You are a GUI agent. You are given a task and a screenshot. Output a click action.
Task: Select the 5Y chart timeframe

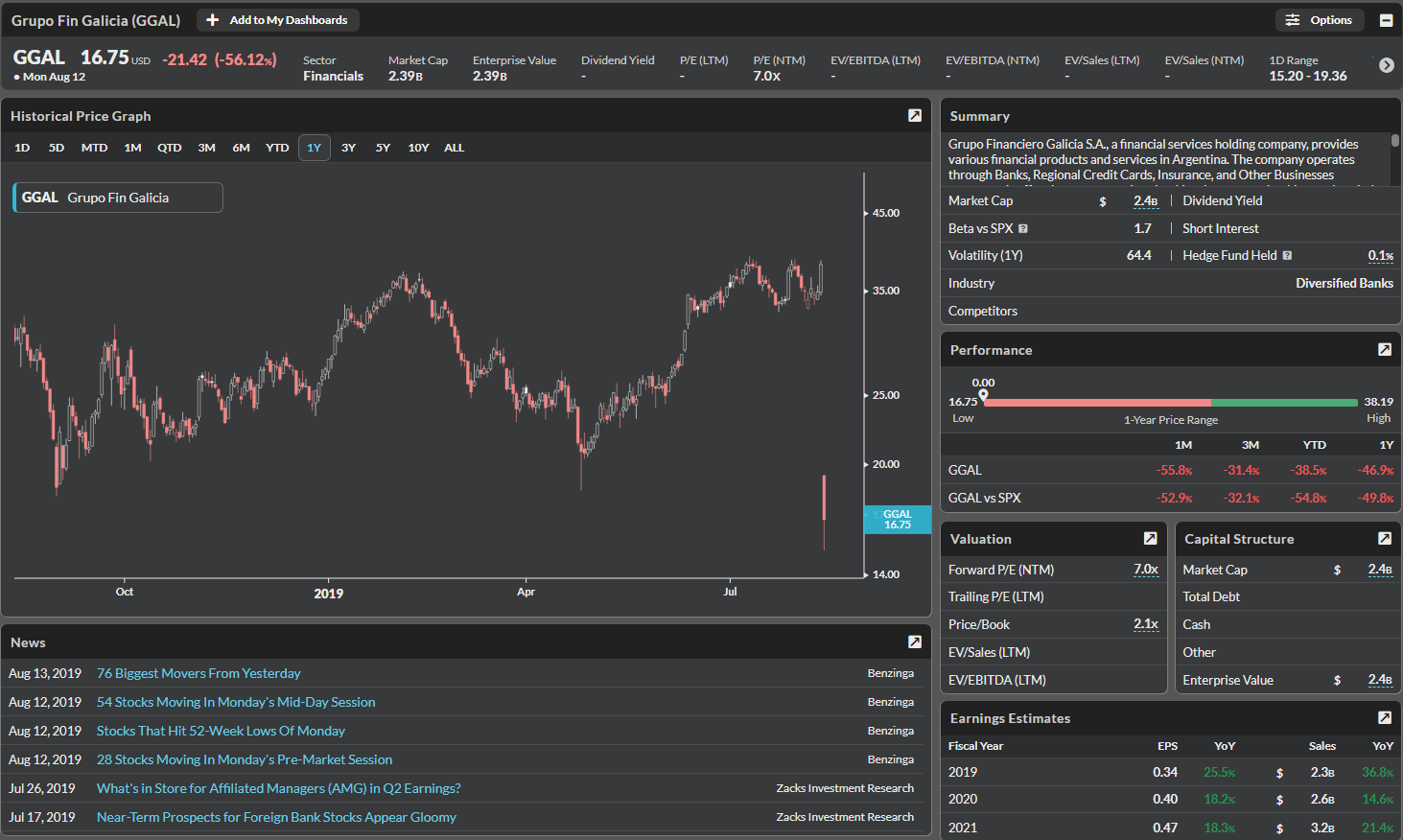point(383,148)
